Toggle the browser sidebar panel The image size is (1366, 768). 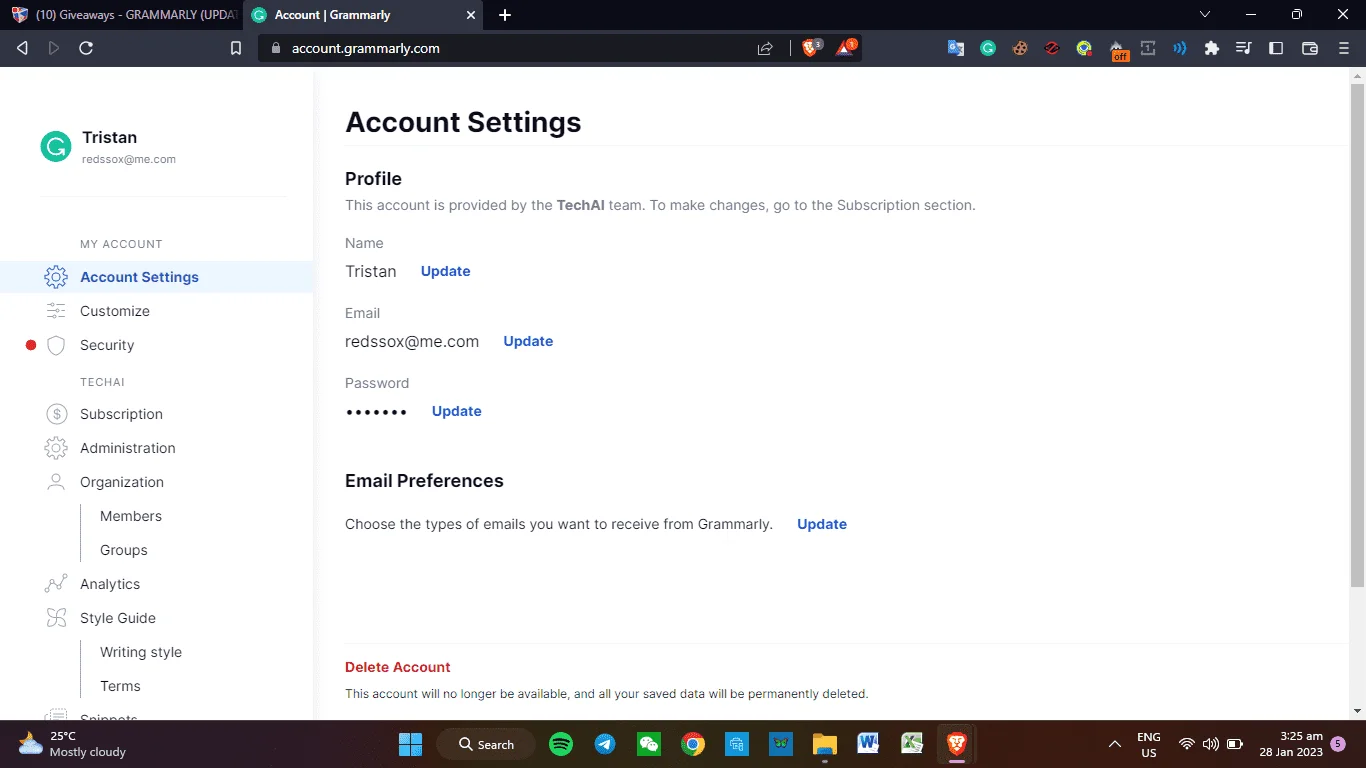point(1276,48)
